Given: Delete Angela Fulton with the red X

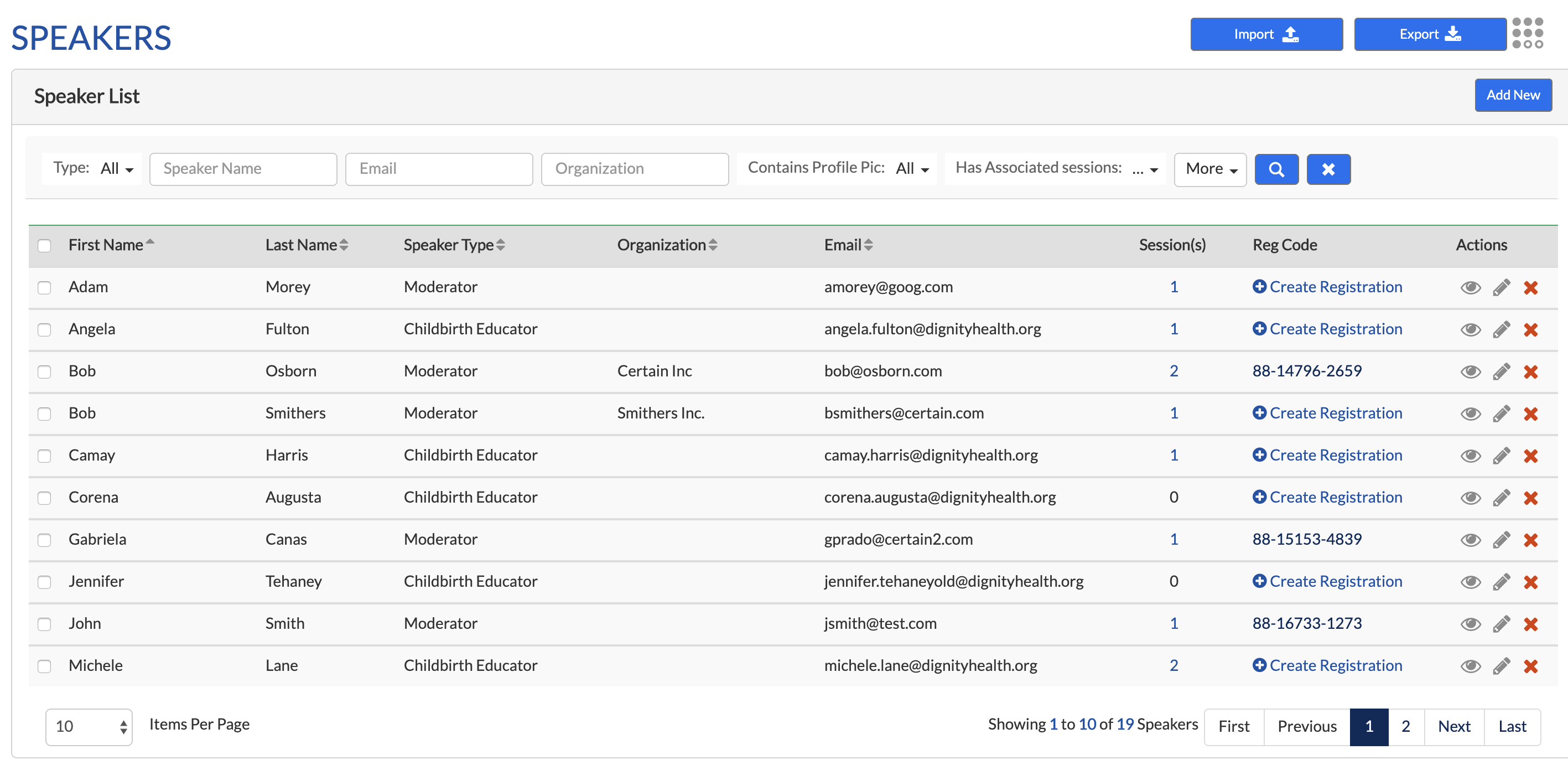Looking at the screenshot, I should [x=1531, y=329].
